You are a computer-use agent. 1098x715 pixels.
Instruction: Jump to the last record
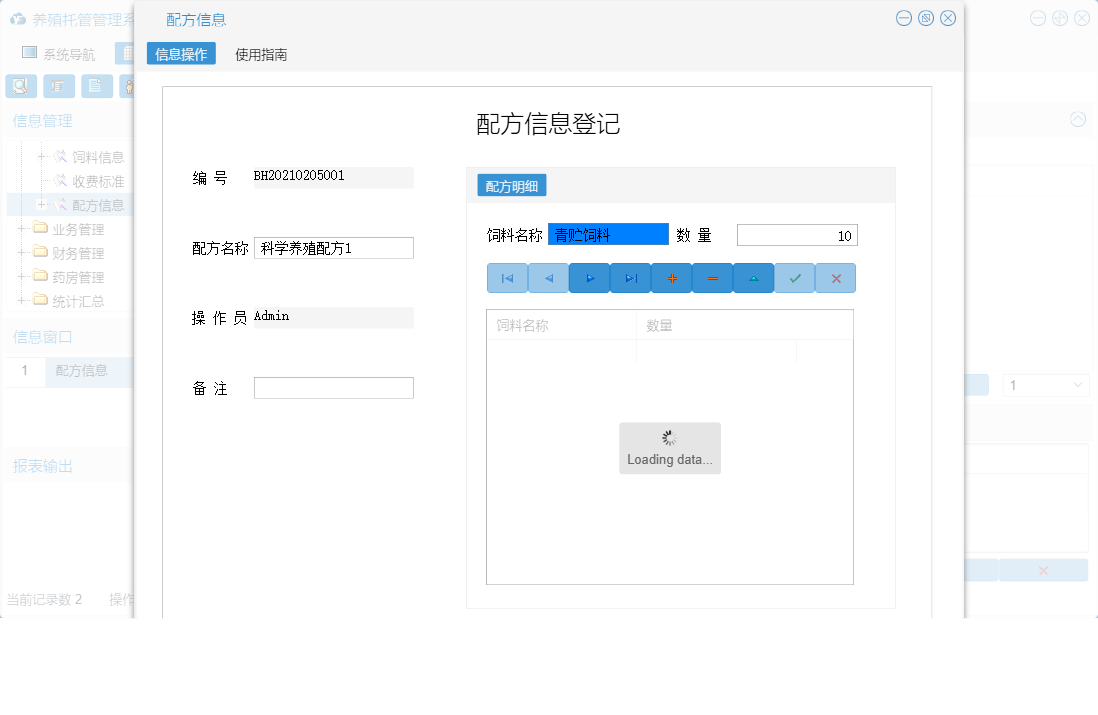pyautogui.click(x=630, y=277)
